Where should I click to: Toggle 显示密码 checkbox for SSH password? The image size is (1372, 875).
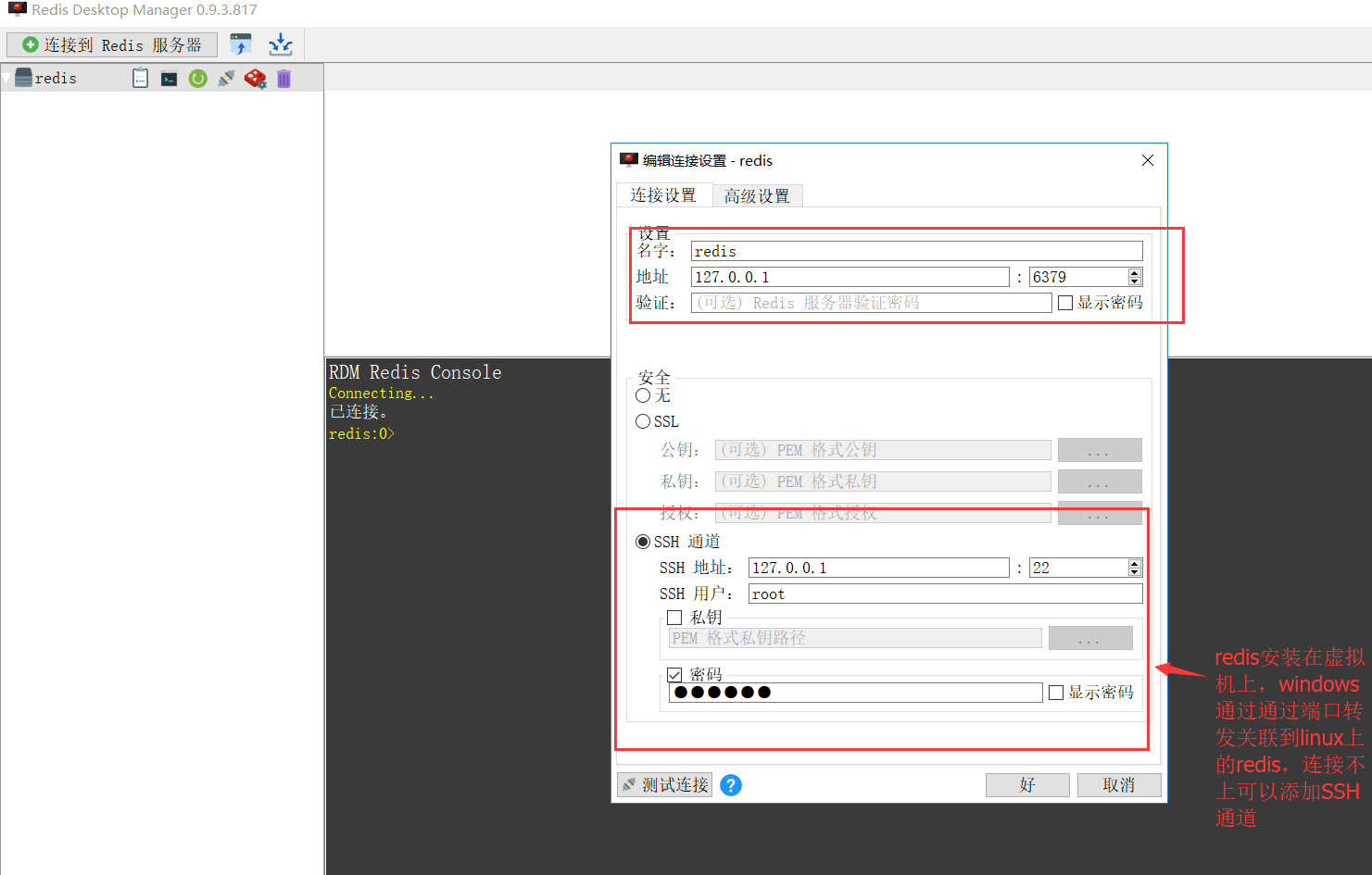[x=1056, y=693]
